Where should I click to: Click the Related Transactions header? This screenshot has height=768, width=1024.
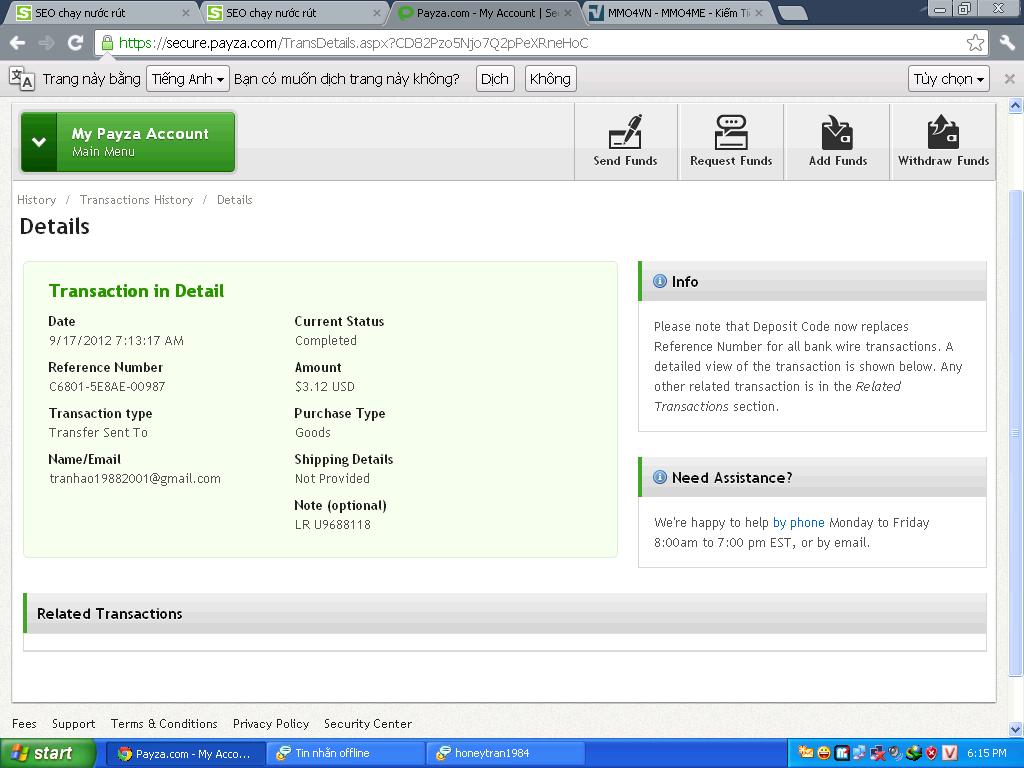504,613
